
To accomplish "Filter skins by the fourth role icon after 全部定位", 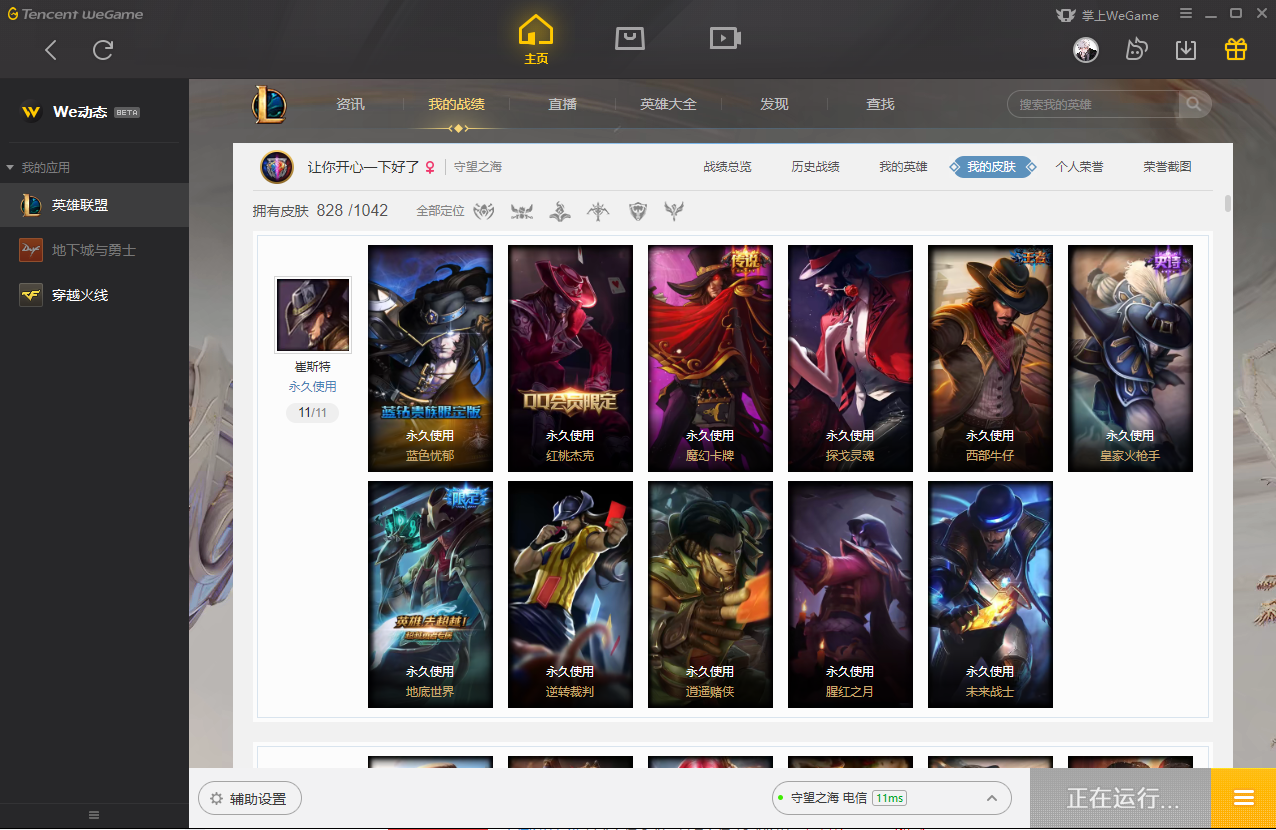I will pyautogui.click(x=598, y=211).
